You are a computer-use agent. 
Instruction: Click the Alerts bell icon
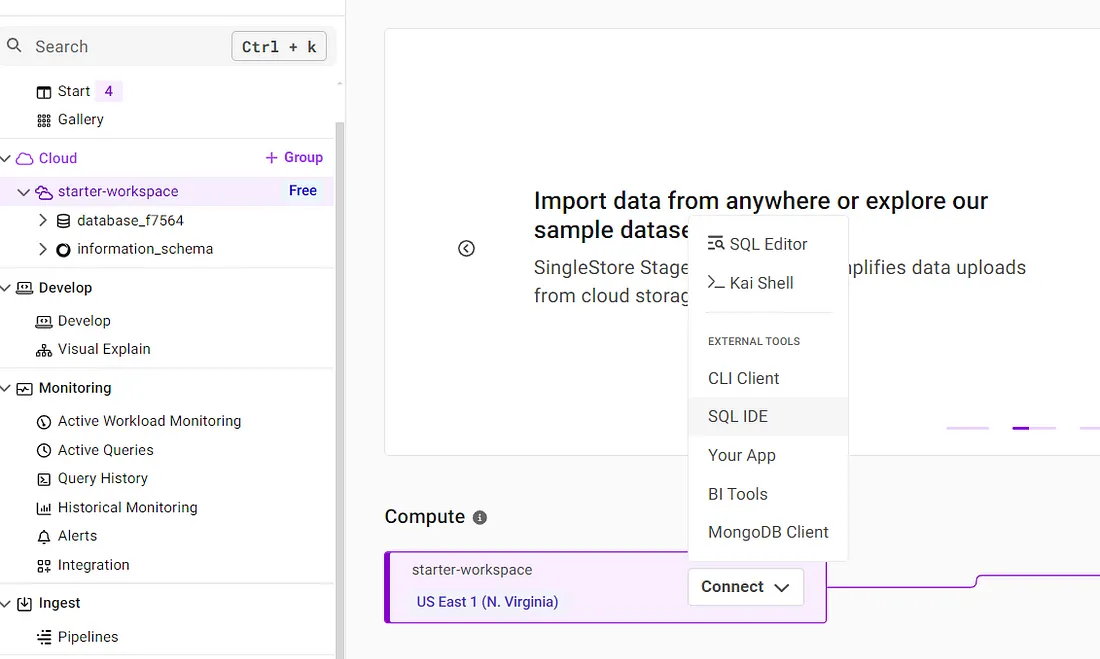43,537
